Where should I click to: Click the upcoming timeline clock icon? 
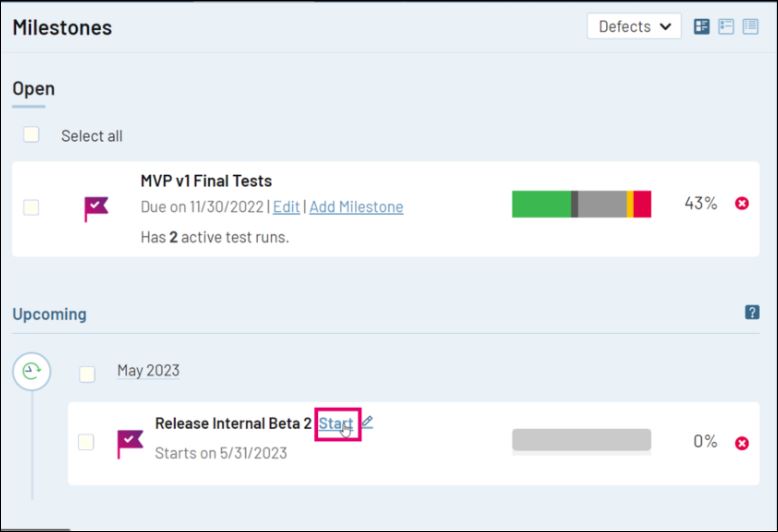pos(32,372)
